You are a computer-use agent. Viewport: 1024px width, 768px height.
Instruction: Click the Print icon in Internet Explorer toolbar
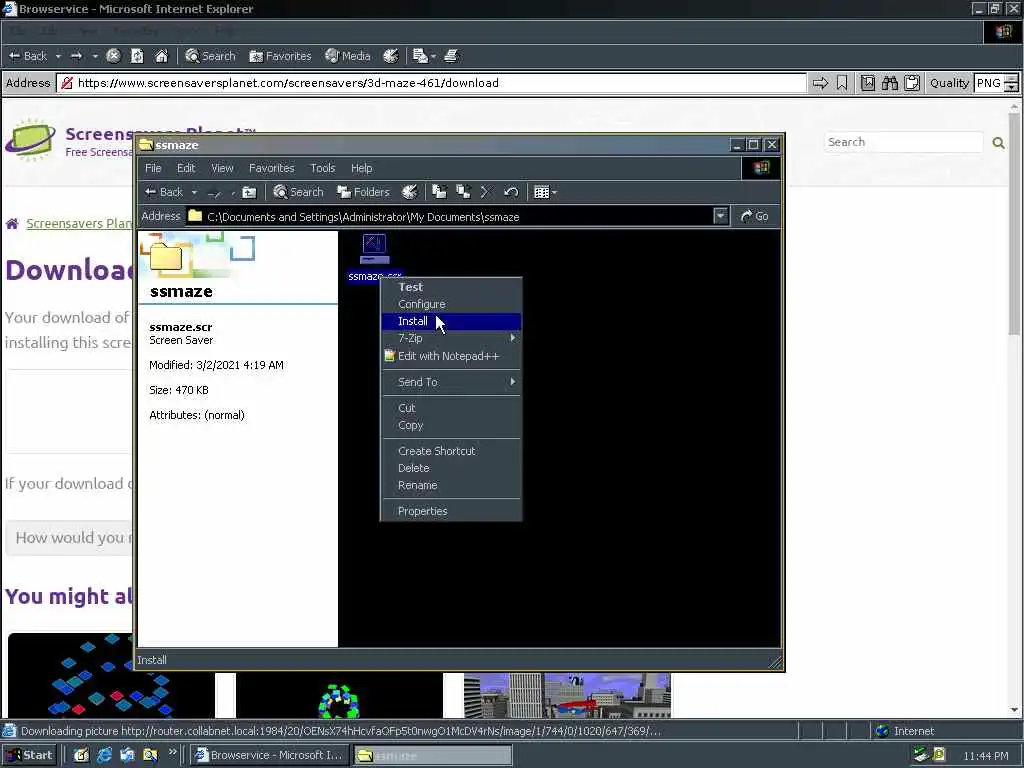tap(452, 56)
